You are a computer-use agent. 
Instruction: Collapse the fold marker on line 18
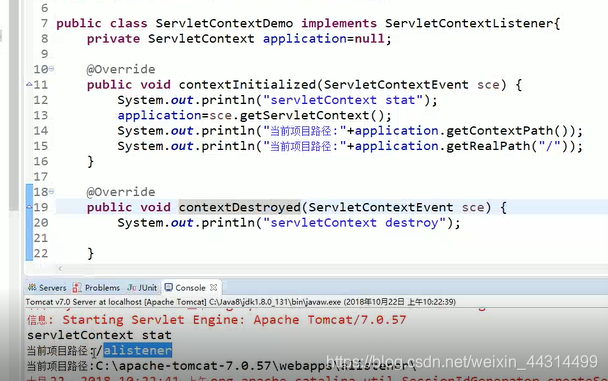pos(52,191)
